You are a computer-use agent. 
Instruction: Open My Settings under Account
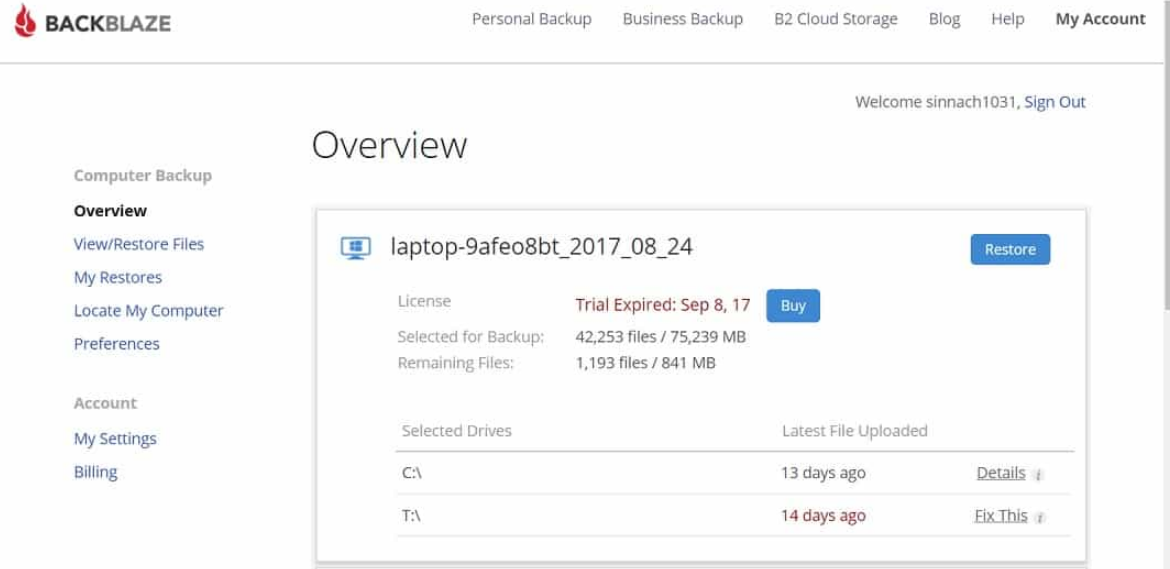coord(115,439)
